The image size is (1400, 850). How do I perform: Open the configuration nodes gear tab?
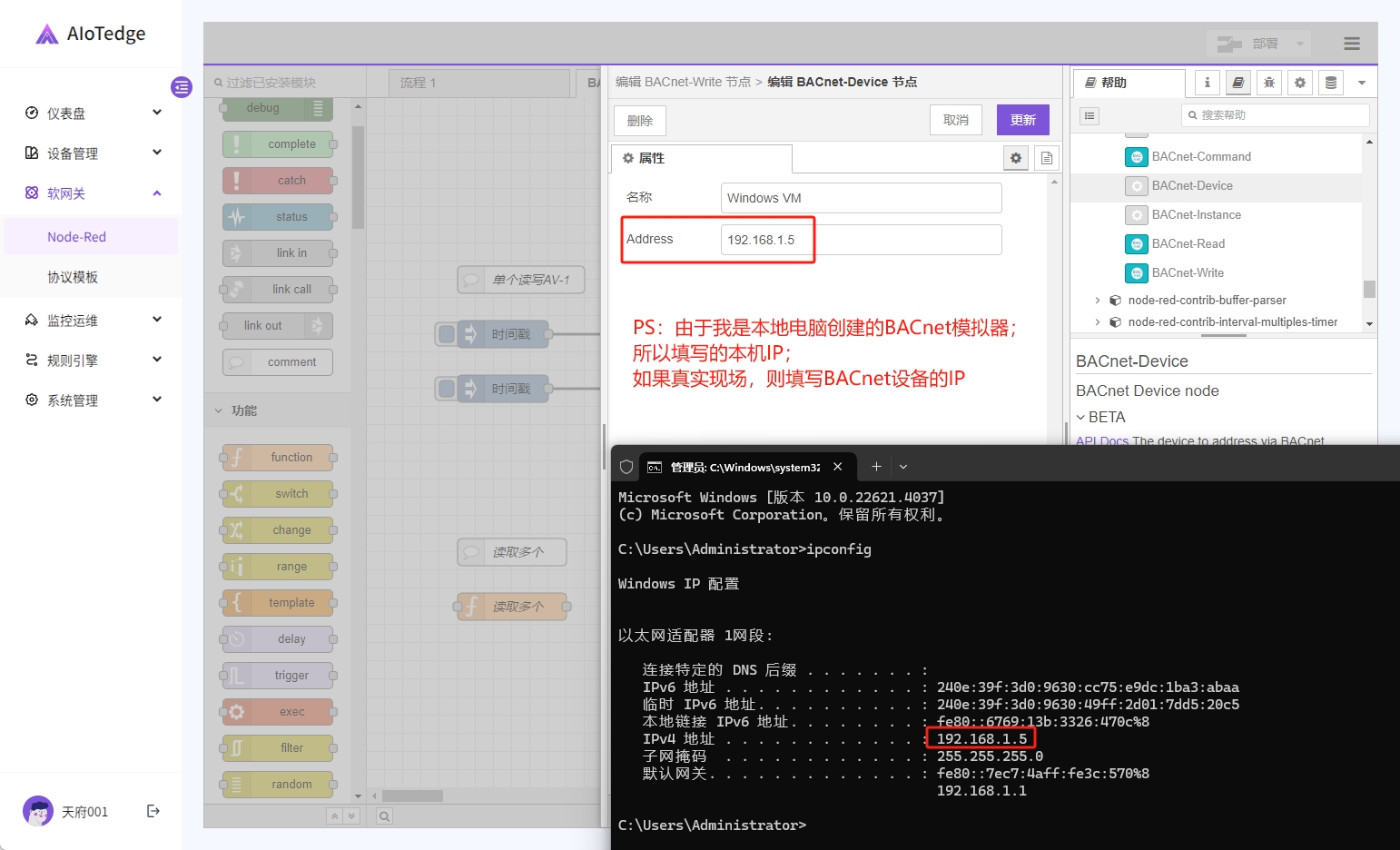[x=1300, y=83]
